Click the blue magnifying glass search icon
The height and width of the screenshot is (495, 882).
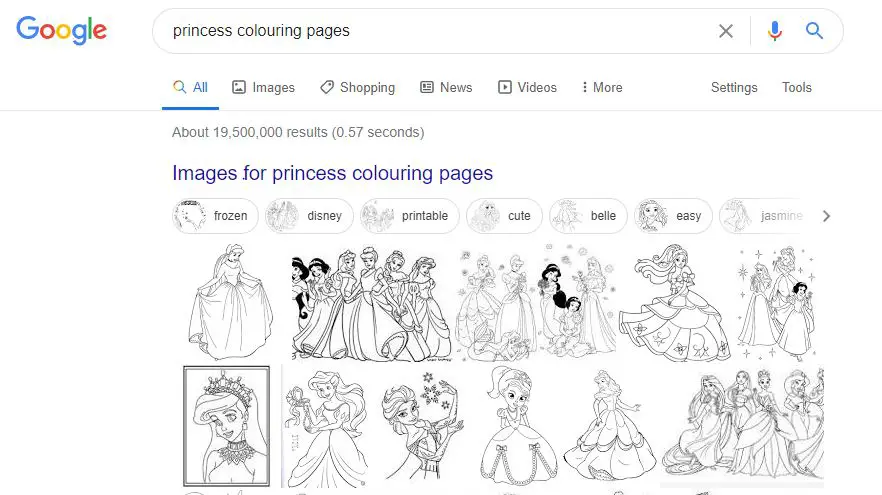pos(814,30)
